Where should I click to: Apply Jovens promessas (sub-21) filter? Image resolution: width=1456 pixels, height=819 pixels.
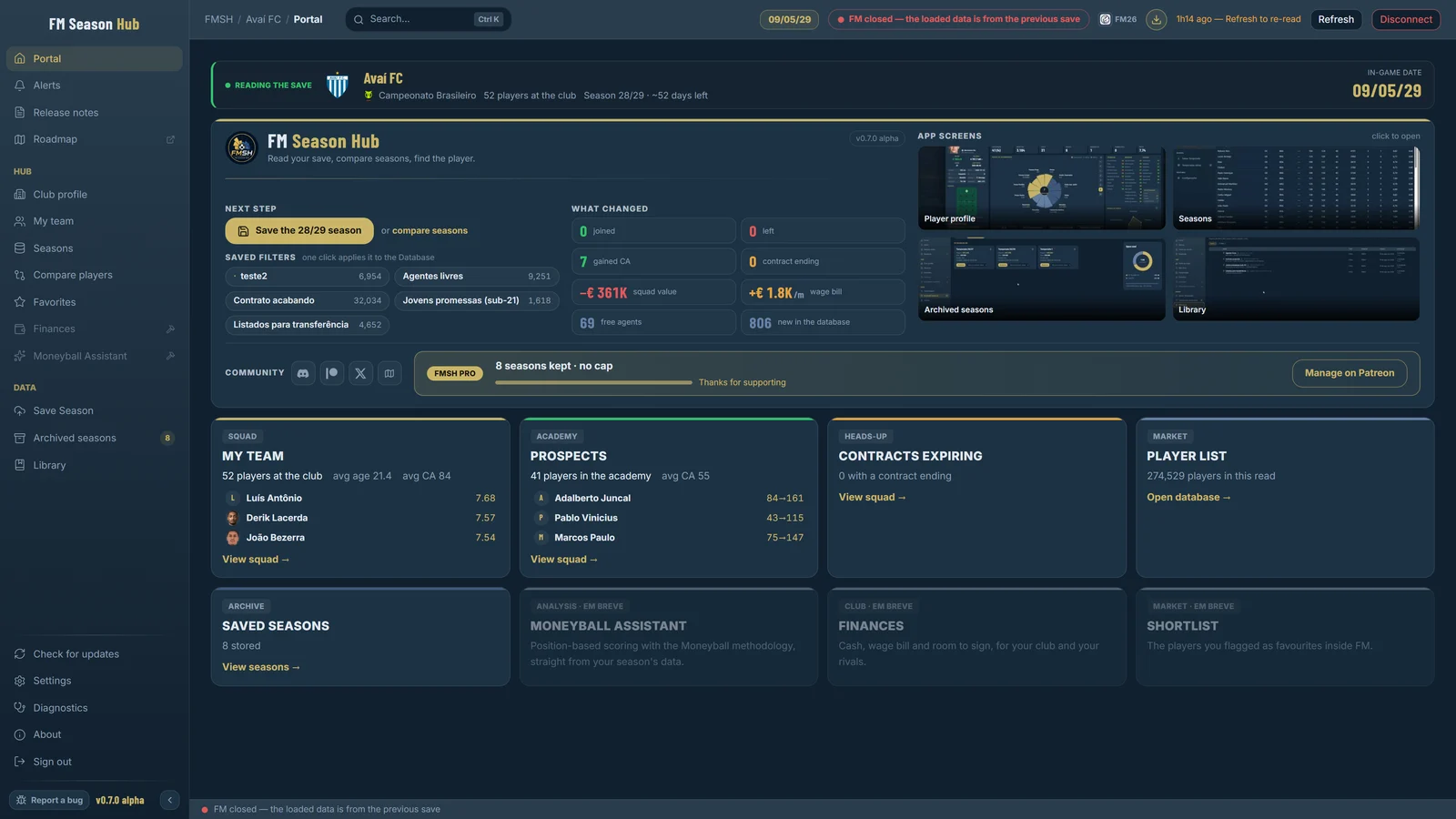(x=477, y=300)
